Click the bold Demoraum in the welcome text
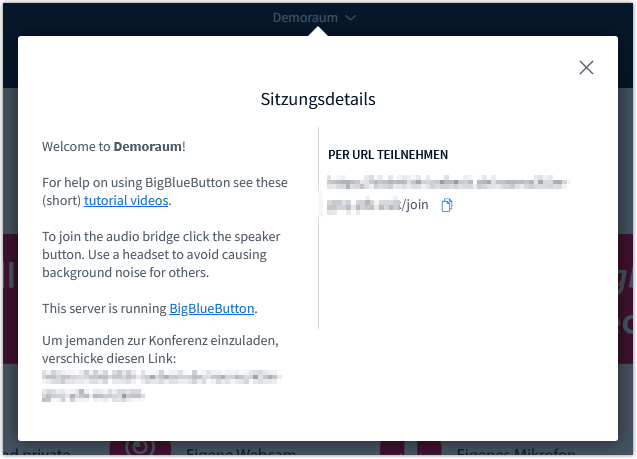The image size is (637, 459). (x=148, y=146)
